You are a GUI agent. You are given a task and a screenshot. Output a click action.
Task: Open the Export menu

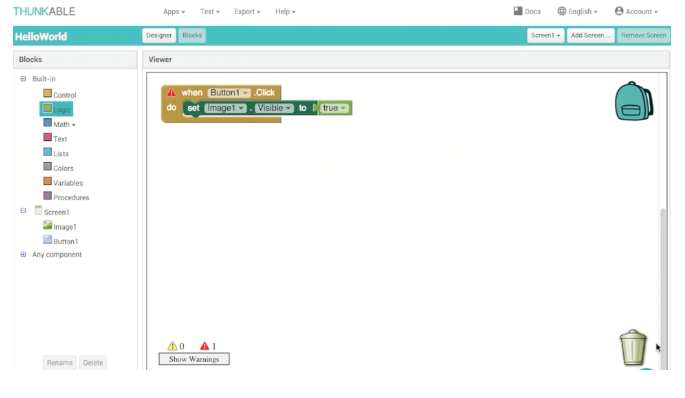[x=247, y=12]
